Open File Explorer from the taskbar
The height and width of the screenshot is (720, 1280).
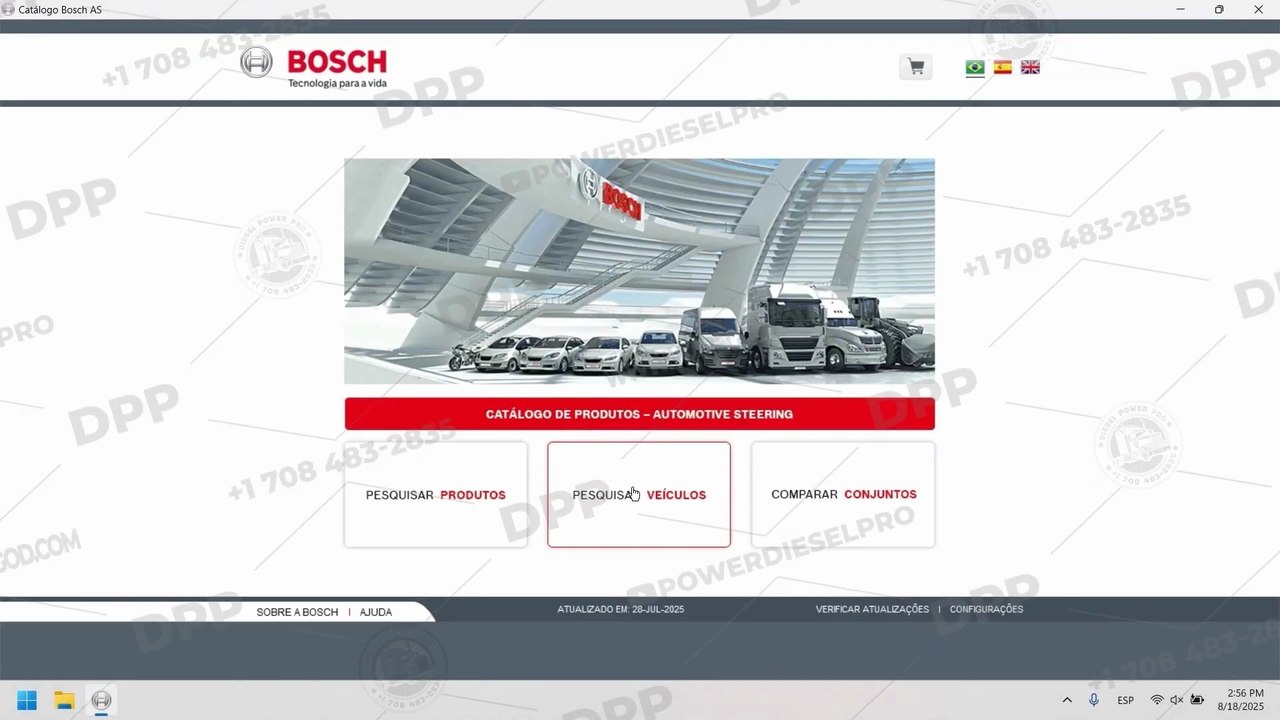click(64, 700)
